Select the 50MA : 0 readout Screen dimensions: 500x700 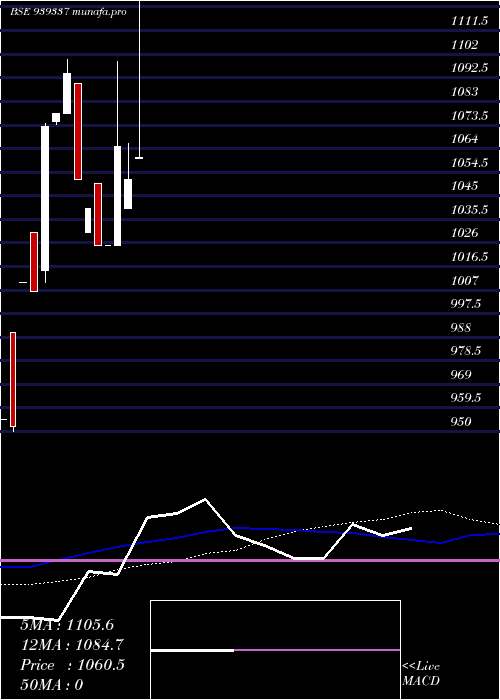(52, 685)
